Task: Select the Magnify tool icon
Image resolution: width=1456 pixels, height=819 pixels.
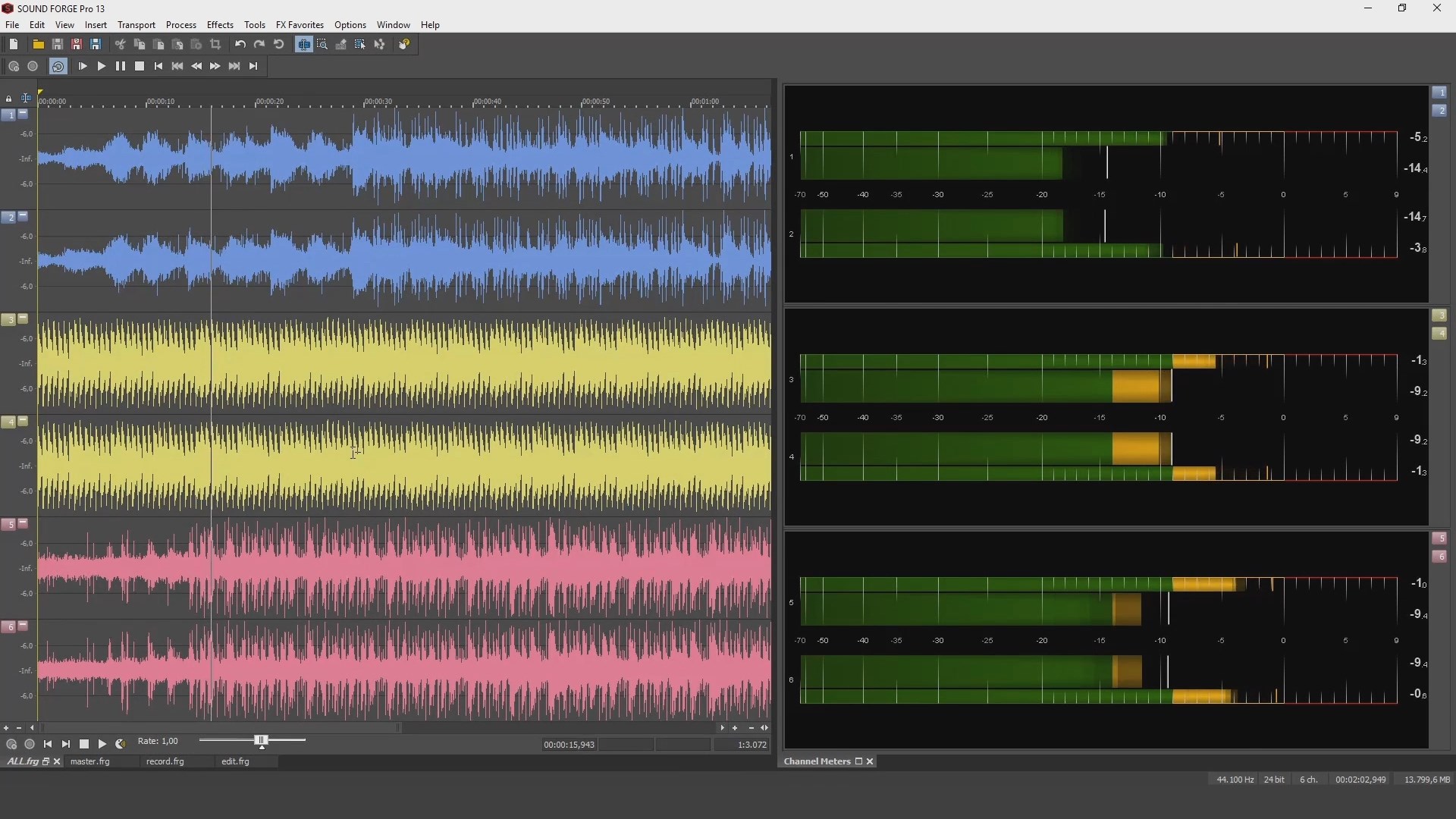Action: (322, 45)
